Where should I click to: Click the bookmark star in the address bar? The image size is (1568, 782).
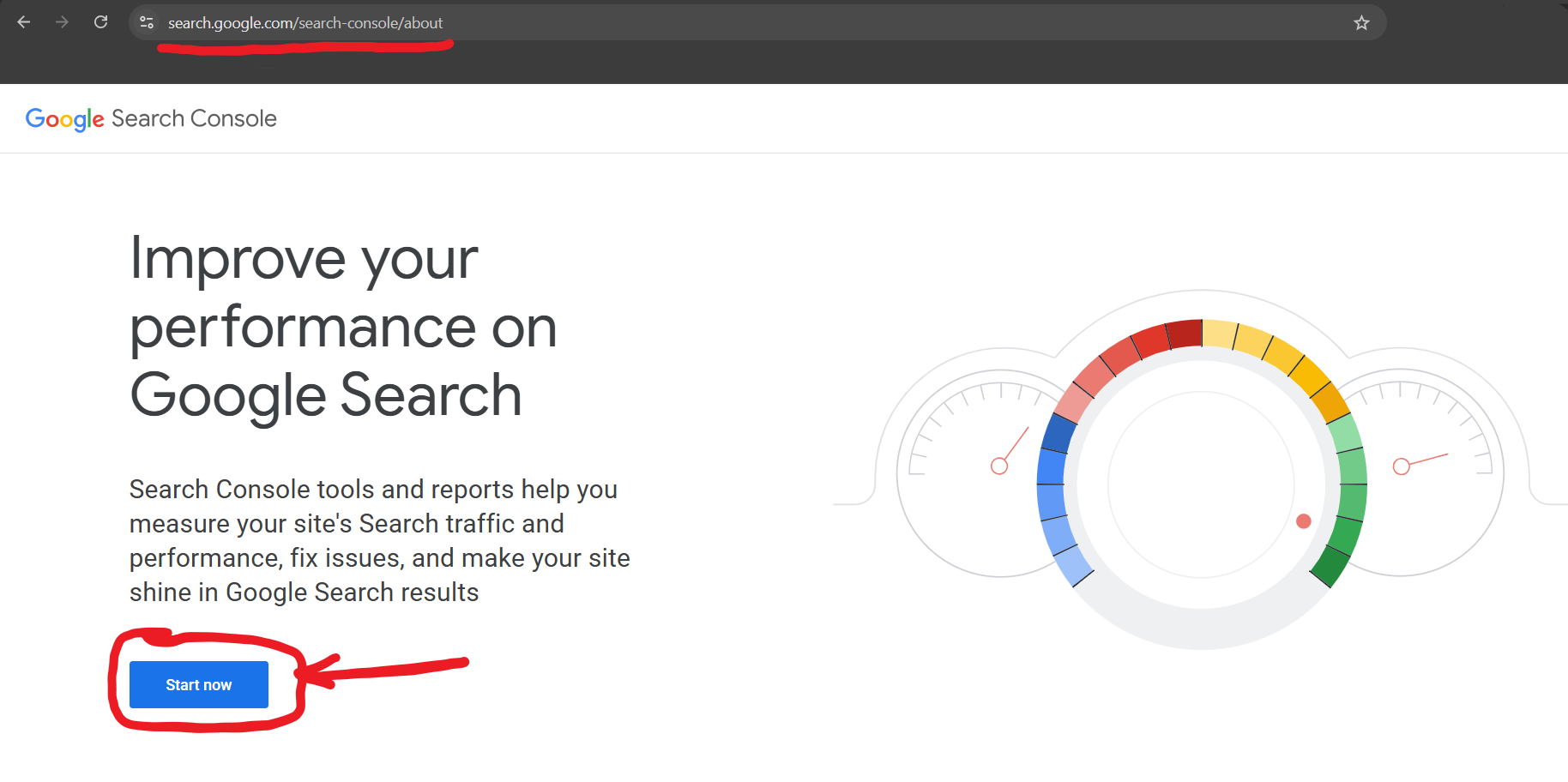(x=1361, y=23)
